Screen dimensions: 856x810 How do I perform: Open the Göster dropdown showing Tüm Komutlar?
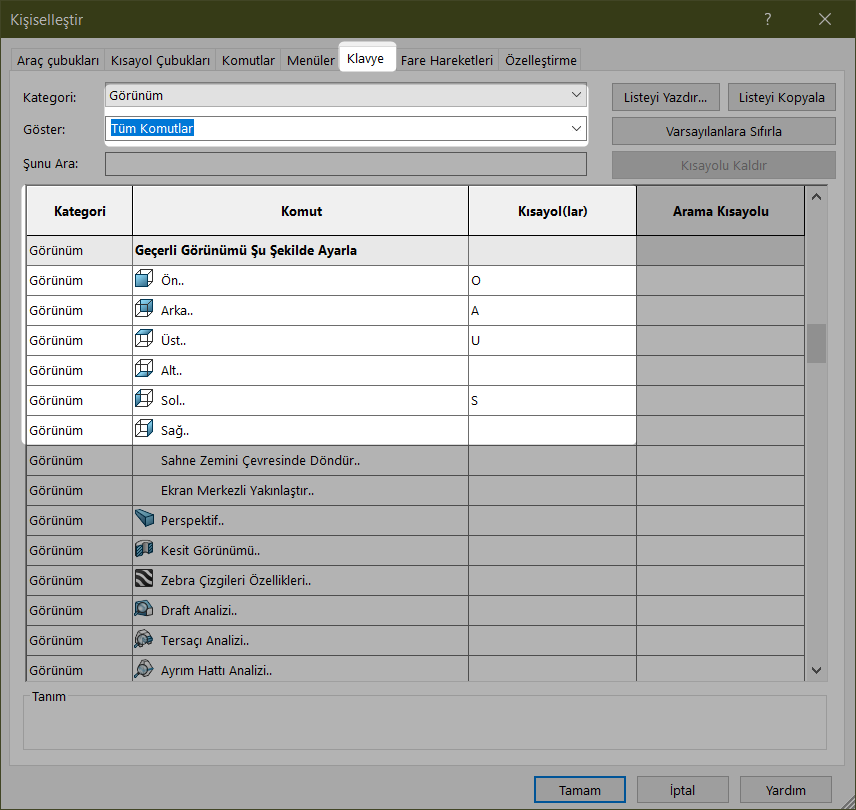[346, 129]
